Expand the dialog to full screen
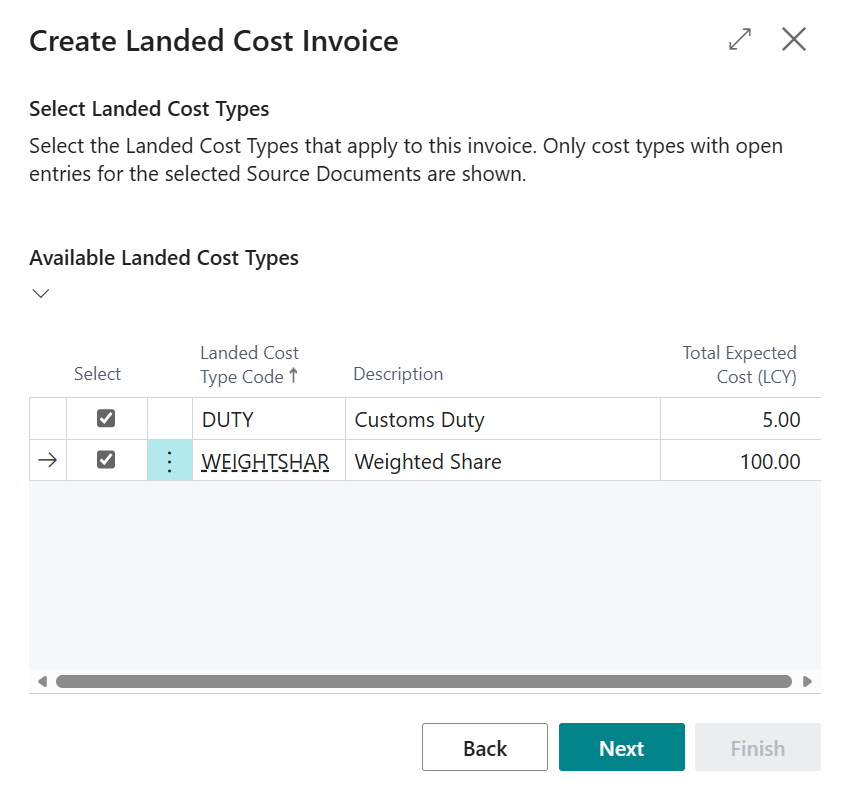This screenshot has width=849, height=796. coord(740,40)
